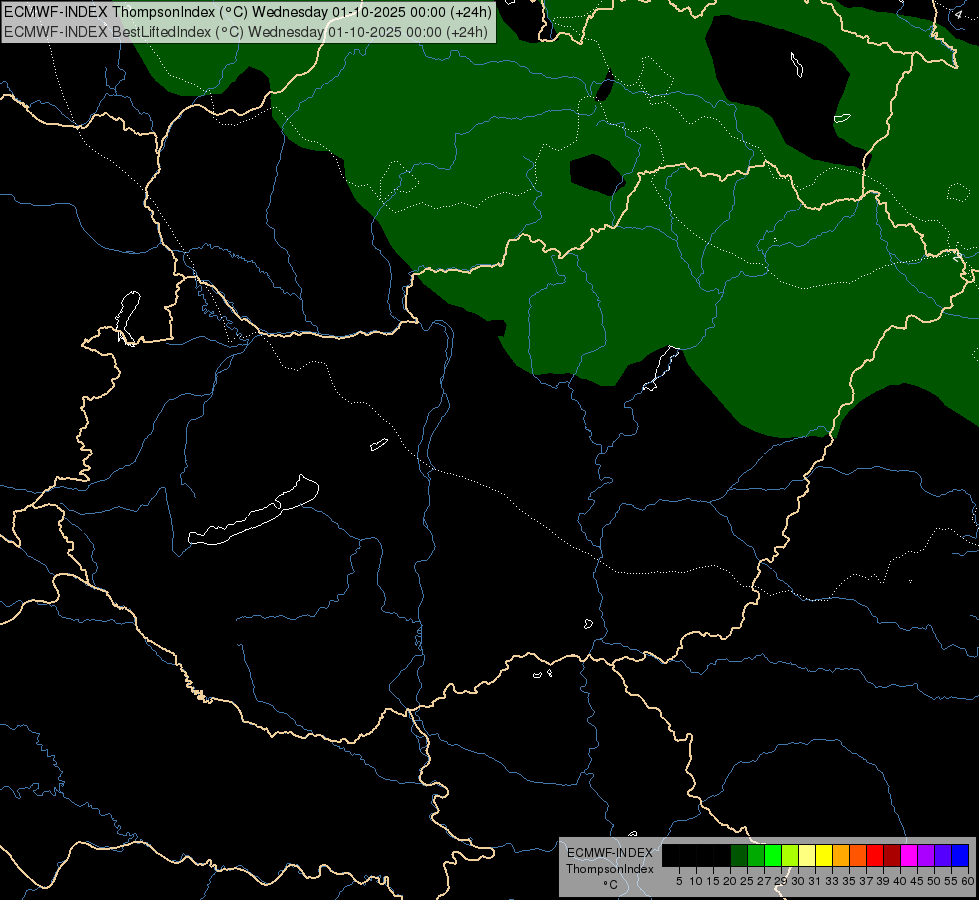
Task: Click the legend value 39
Action: tap(883, 881)
